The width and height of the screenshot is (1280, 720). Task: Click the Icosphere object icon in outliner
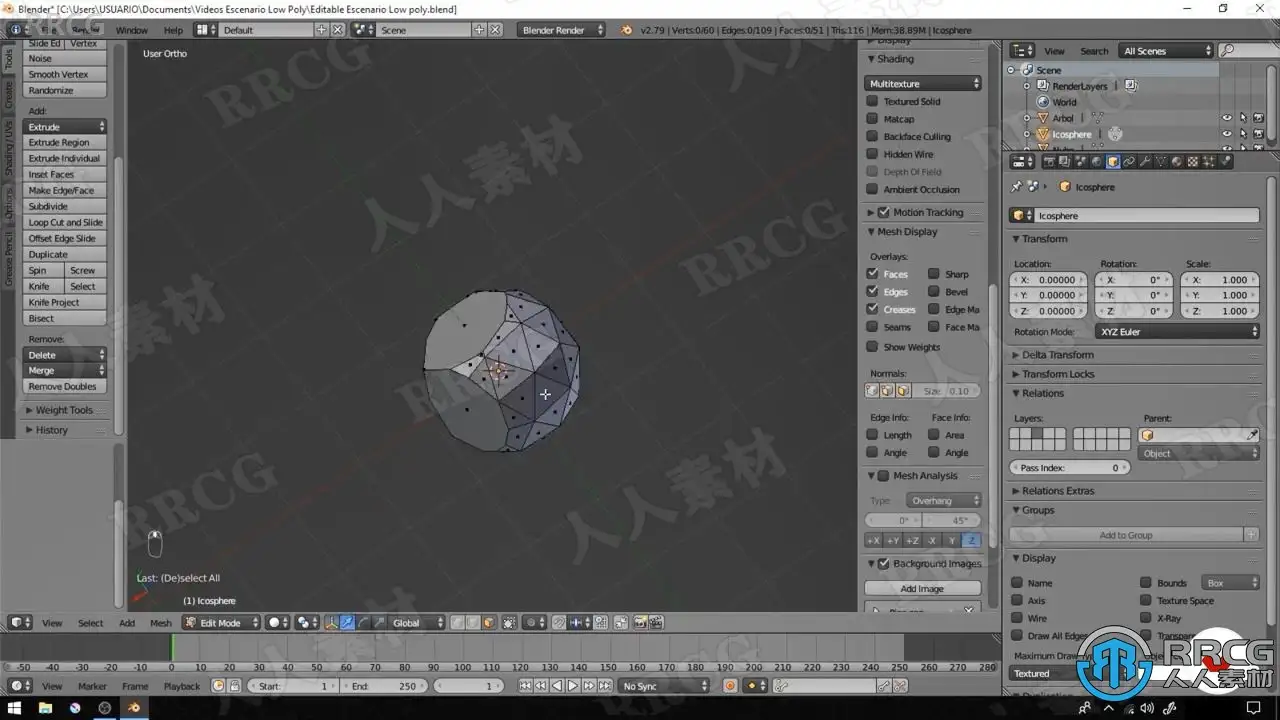tap(1043, 134)
